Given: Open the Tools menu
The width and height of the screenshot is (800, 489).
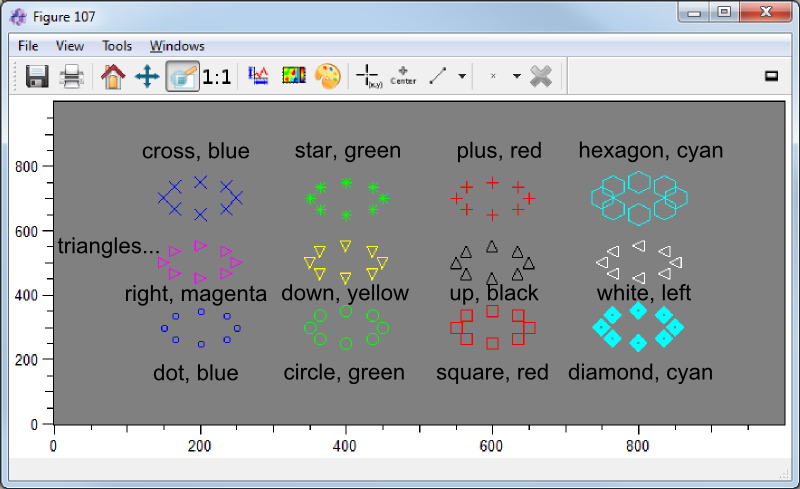Looking at the screenshot, I should pyautogui.click(x=117, y=46).
